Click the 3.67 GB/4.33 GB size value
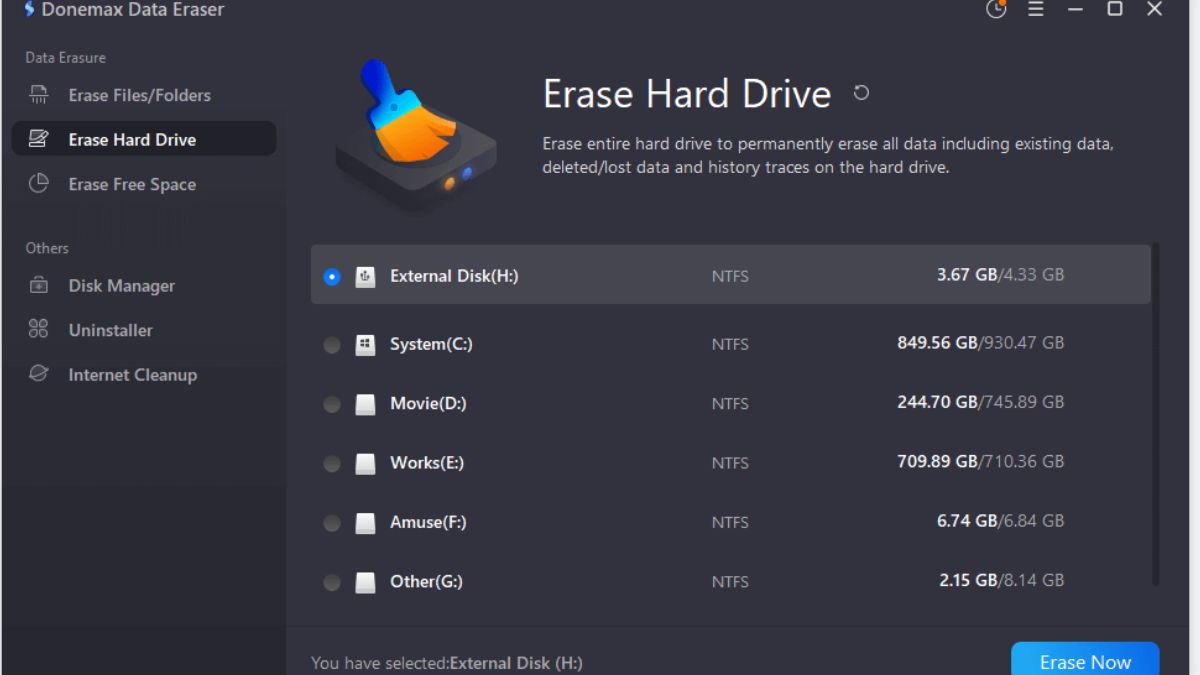 click(1000, 274)
